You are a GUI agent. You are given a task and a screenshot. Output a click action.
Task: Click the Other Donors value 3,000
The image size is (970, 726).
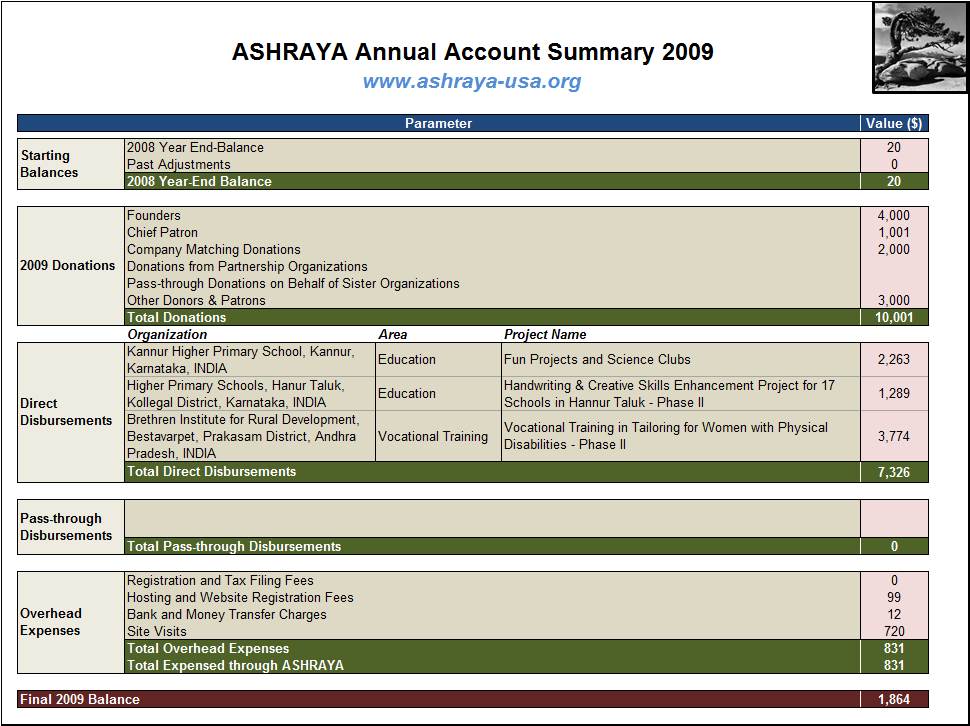click(x=894, y=301)
